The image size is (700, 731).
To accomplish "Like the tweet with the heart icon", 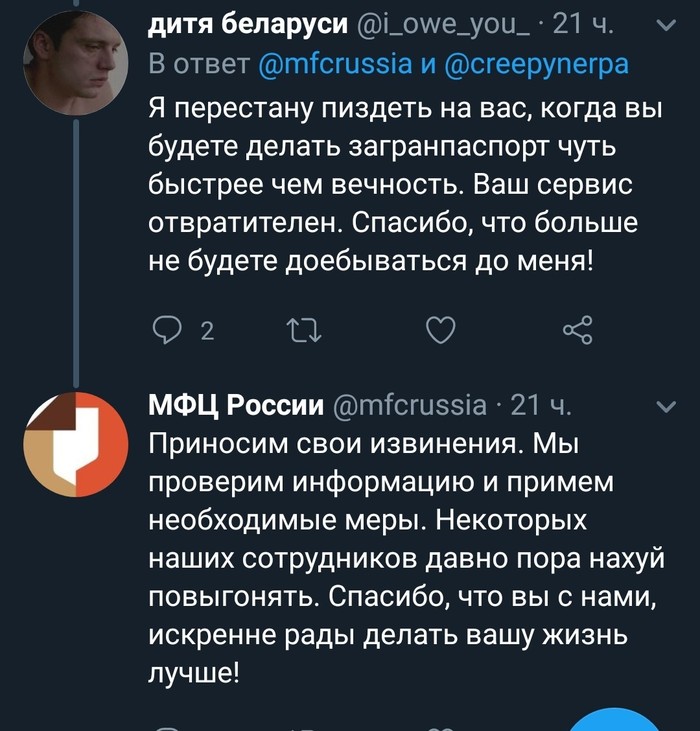I will point(441,331).
